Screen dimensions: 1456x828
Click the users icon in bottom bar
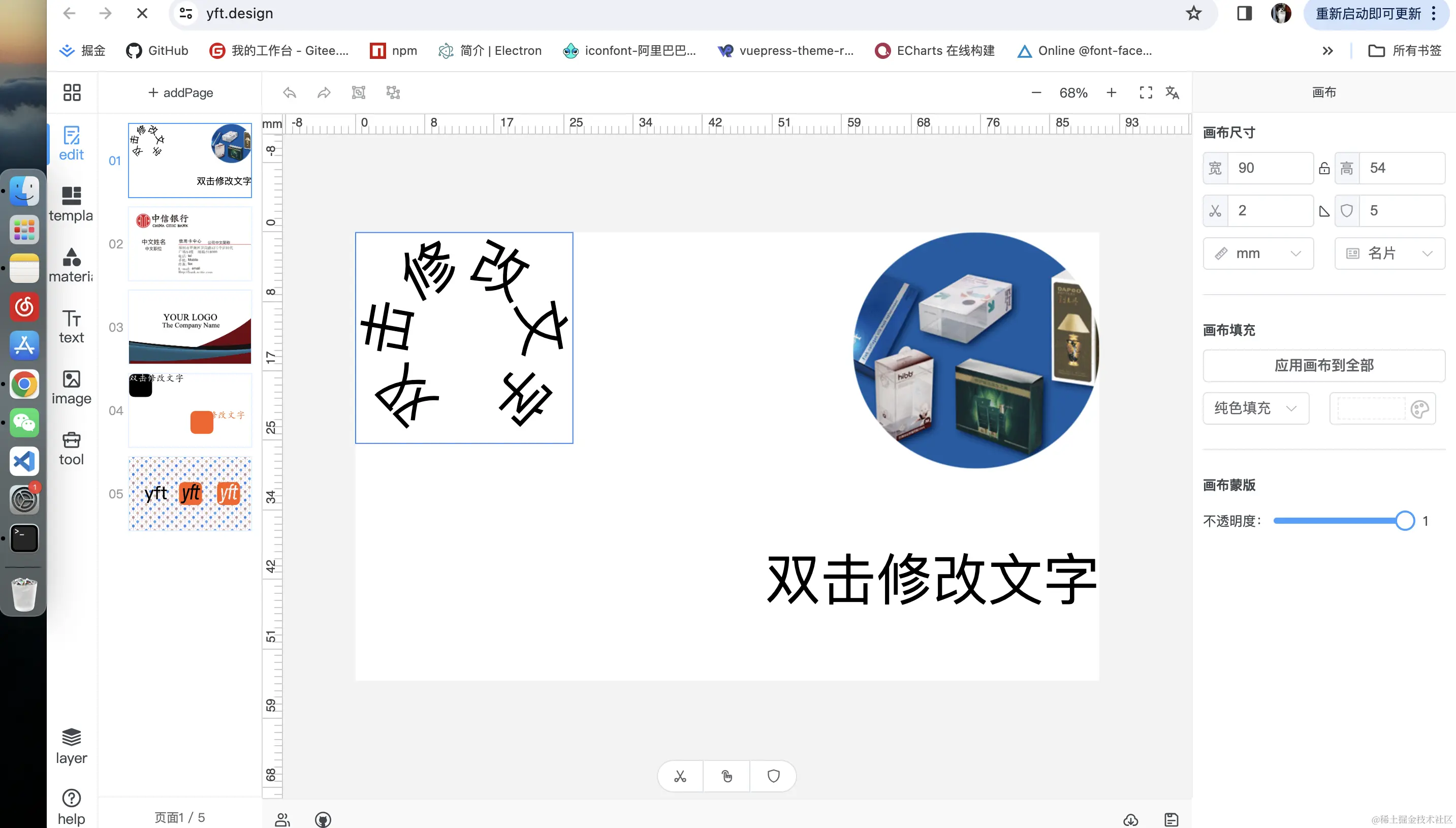click(x=282, y=819)
